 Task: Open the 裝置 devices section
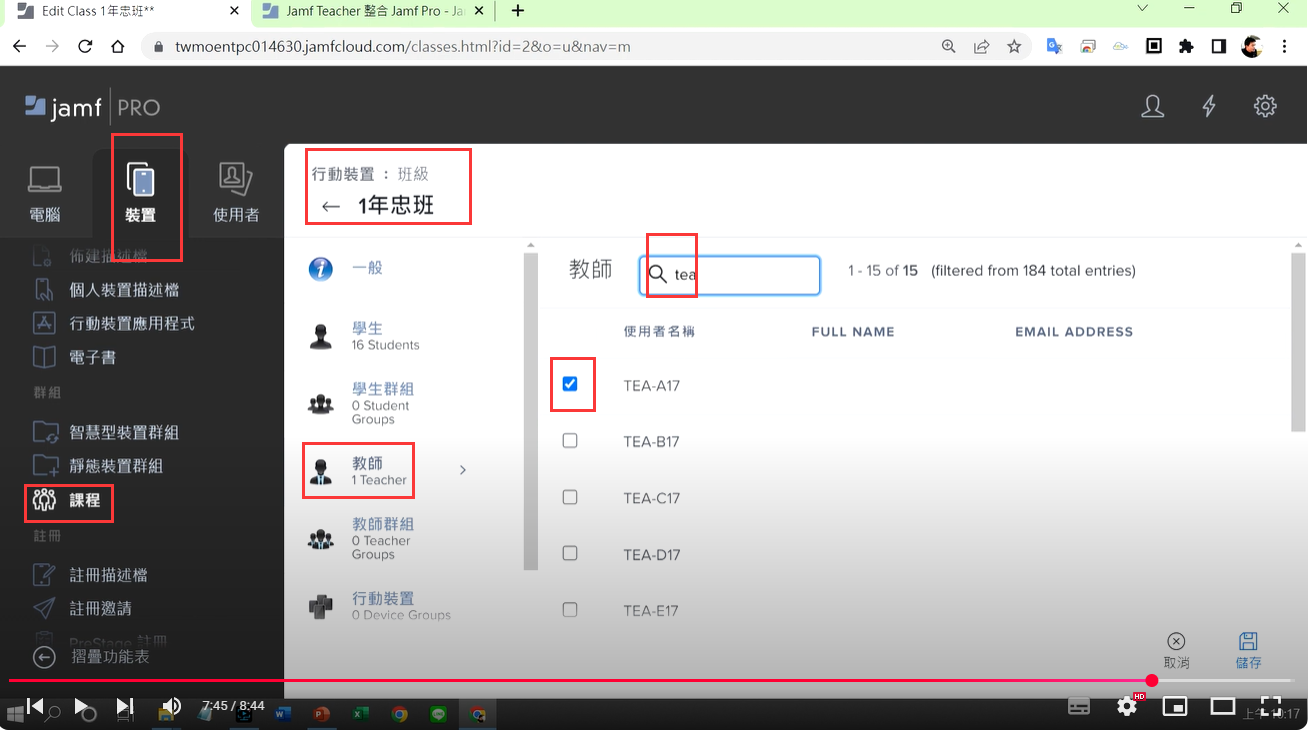point(141,193)
